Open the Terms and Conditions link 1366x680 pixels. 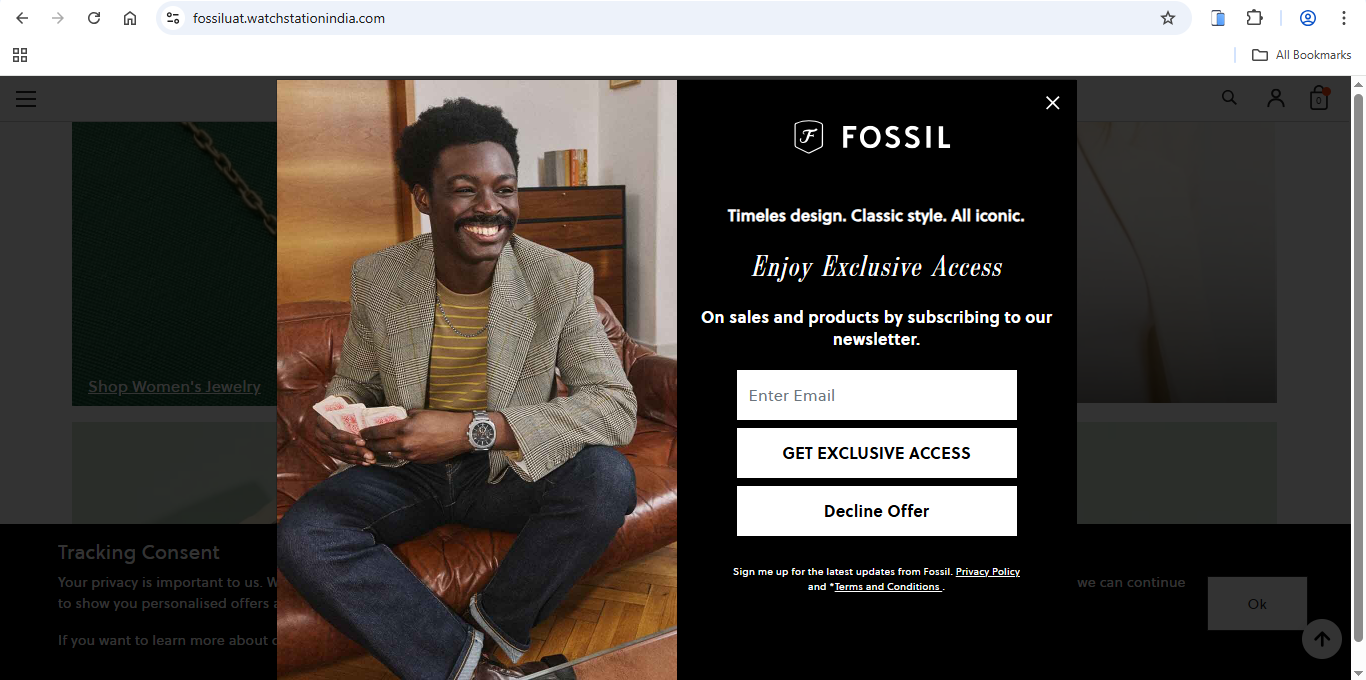pos(887,587)
